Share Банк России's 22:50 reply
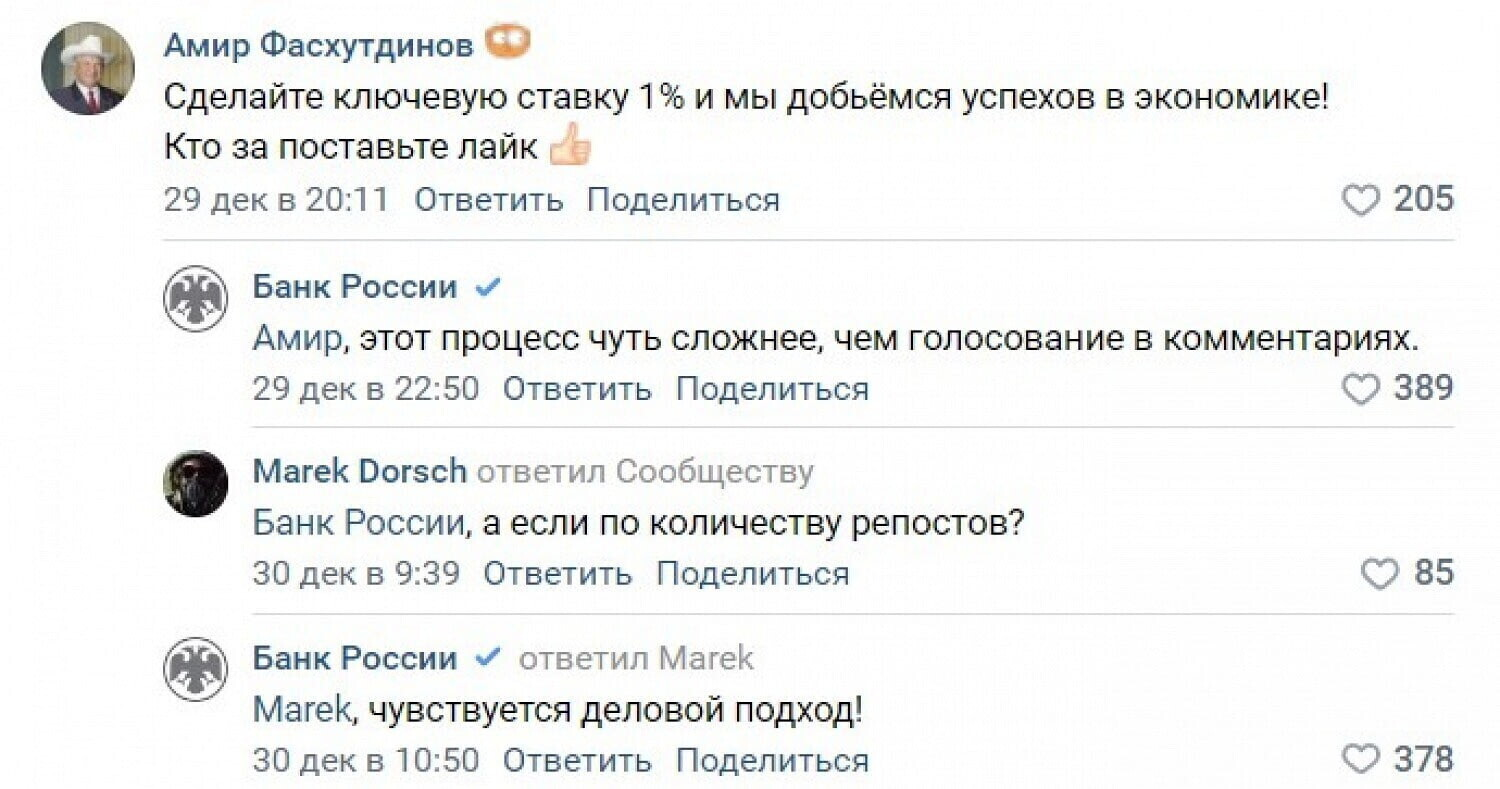Image resolution: width=1500 pixels, height=789 pixels. tap(772, 389)
